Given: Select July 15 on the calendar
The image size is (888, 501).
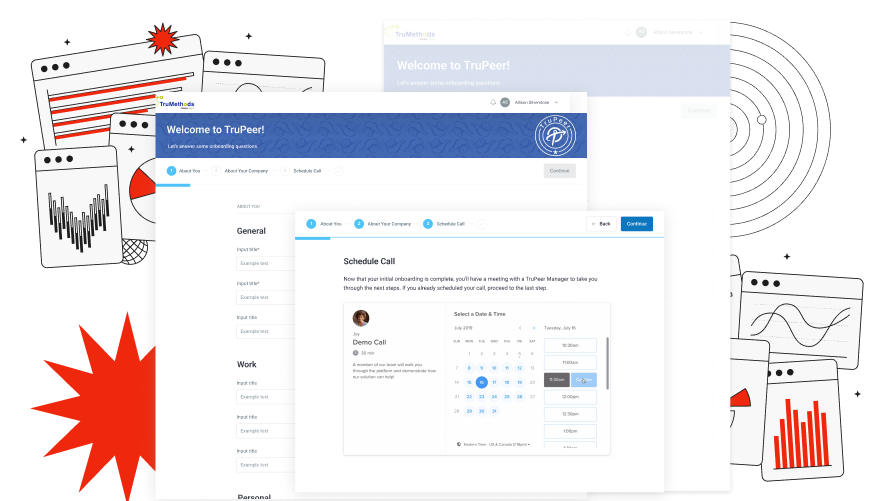Looking at the screenshot, I should [x=469, y=382].
